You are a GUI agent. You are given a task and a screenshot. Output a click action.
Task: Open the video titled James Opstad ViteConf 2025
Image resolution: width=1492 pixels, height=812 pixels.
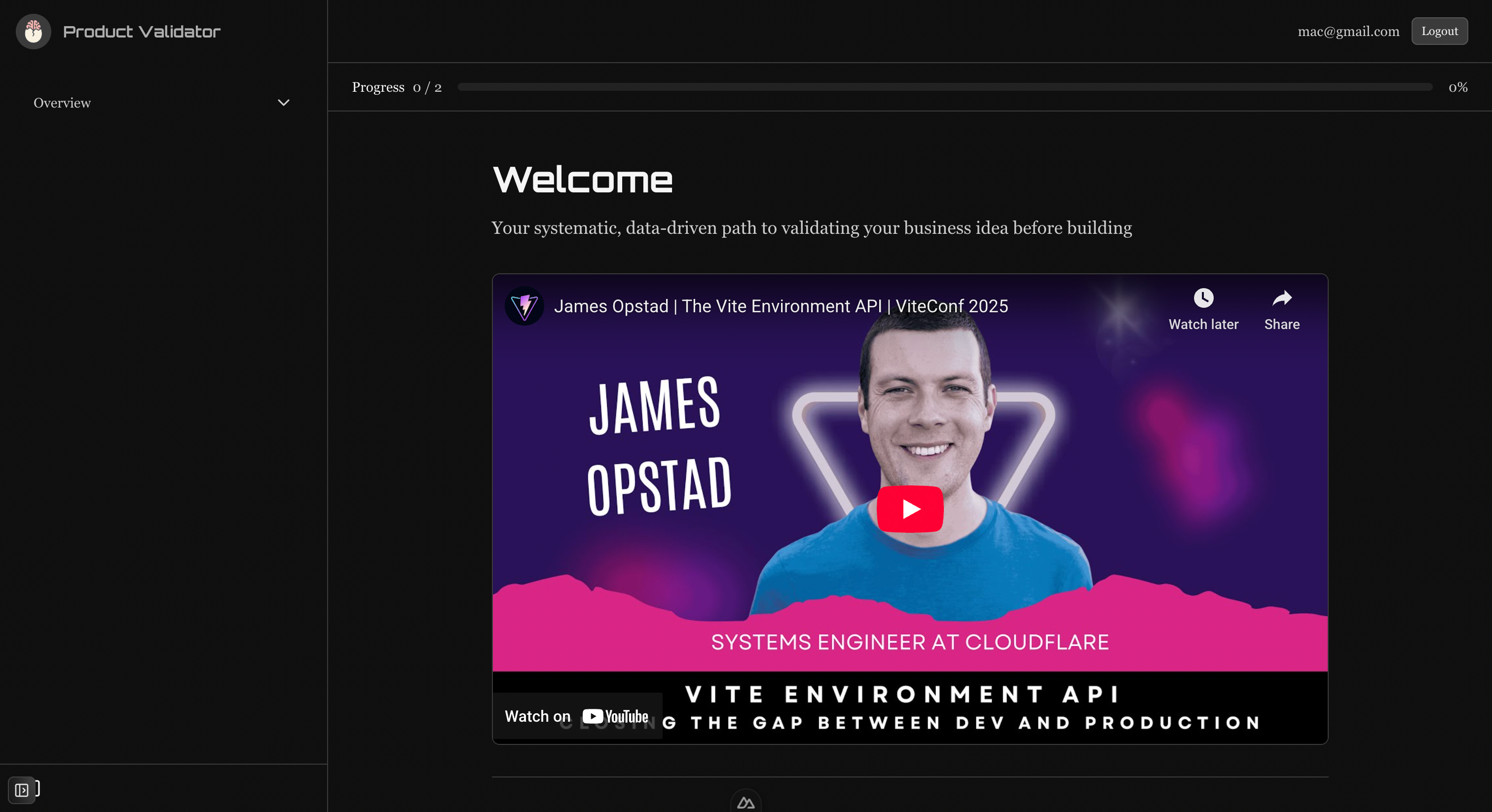pyautogui.click(x=782, y=306)
